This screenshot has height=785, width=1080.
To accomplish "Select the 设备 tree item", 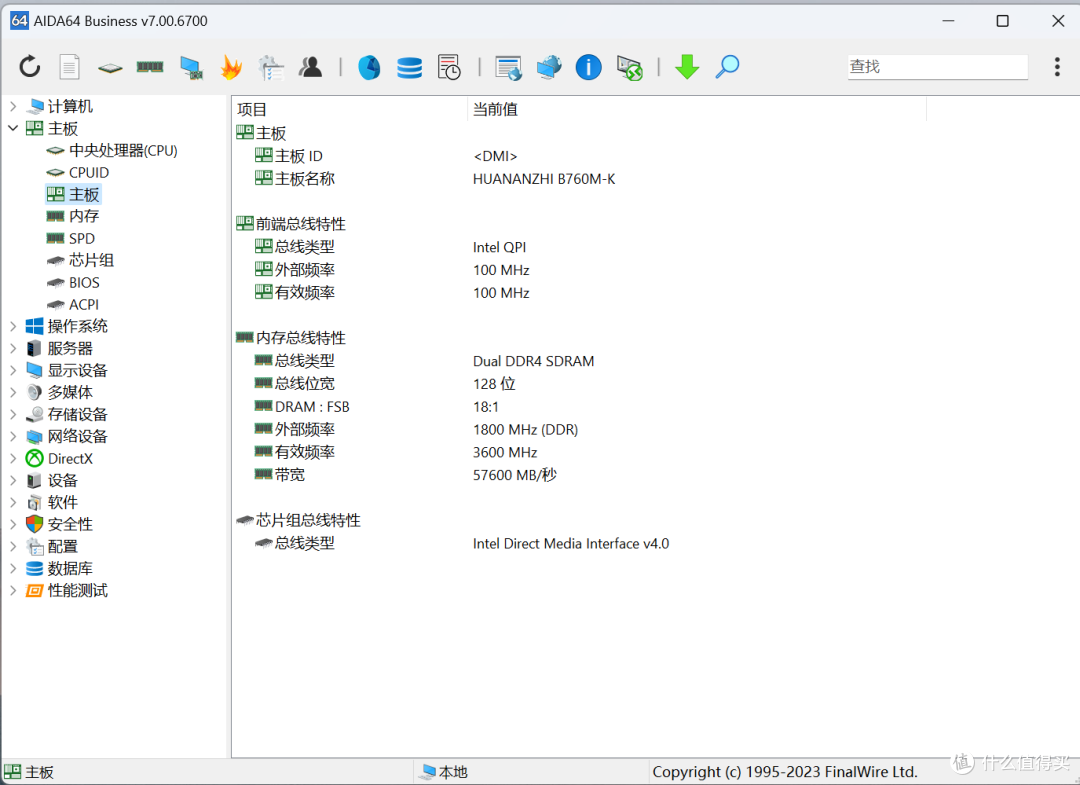I will point(52,481).
